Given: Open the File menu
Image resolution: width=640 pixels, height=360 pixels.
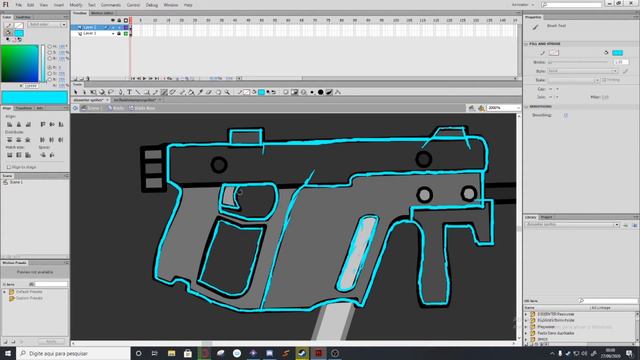Looking at the screenshot, I should pyautogui.click(x=19, y=5).
